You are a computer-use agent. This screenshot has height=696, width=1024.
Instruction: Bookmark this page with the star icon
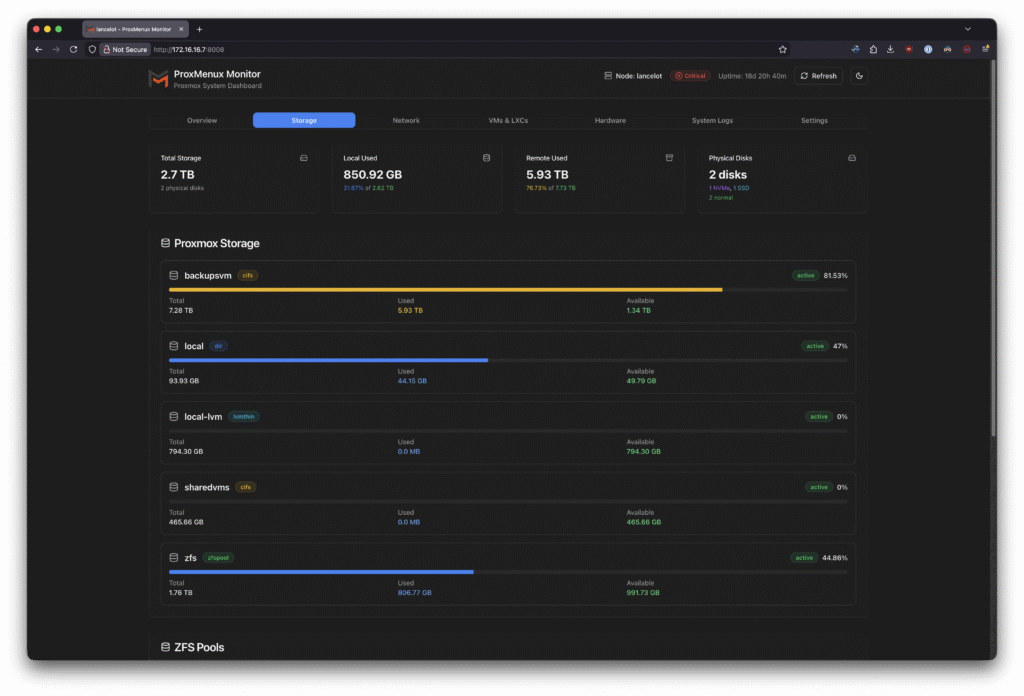783,49
